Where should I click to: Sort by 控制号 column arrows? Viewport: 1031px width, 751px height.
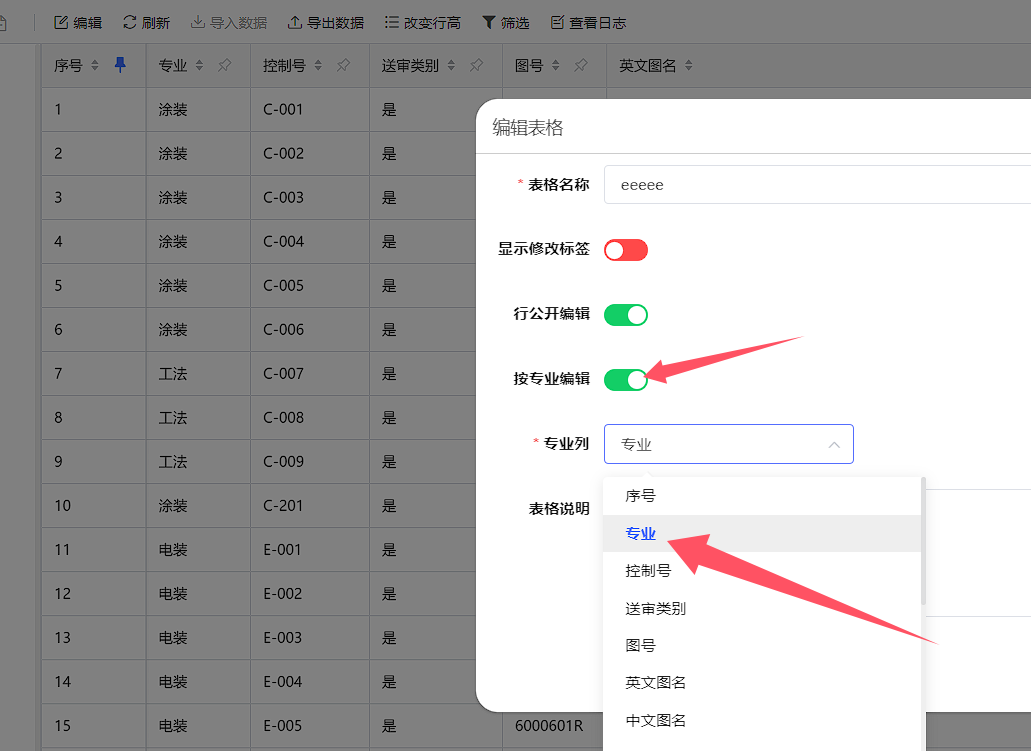[318, 65]
